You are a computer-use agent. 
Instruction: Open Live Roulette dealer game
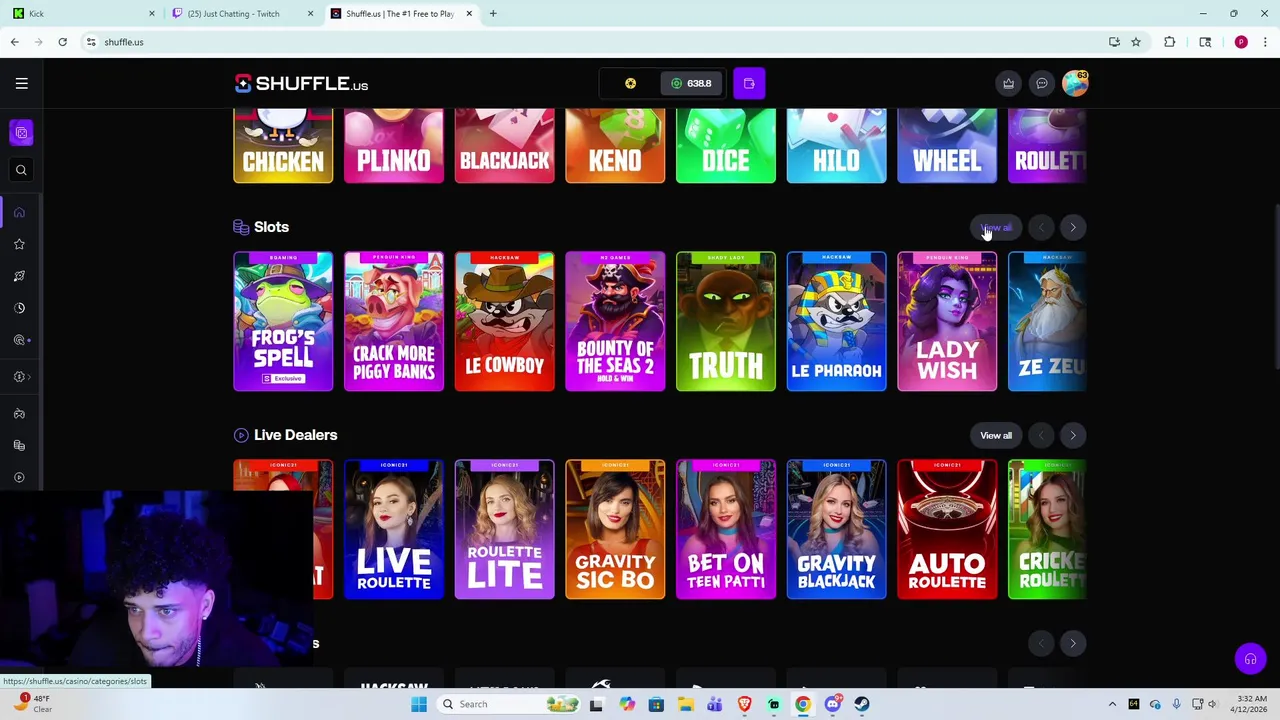click(394, 529)
